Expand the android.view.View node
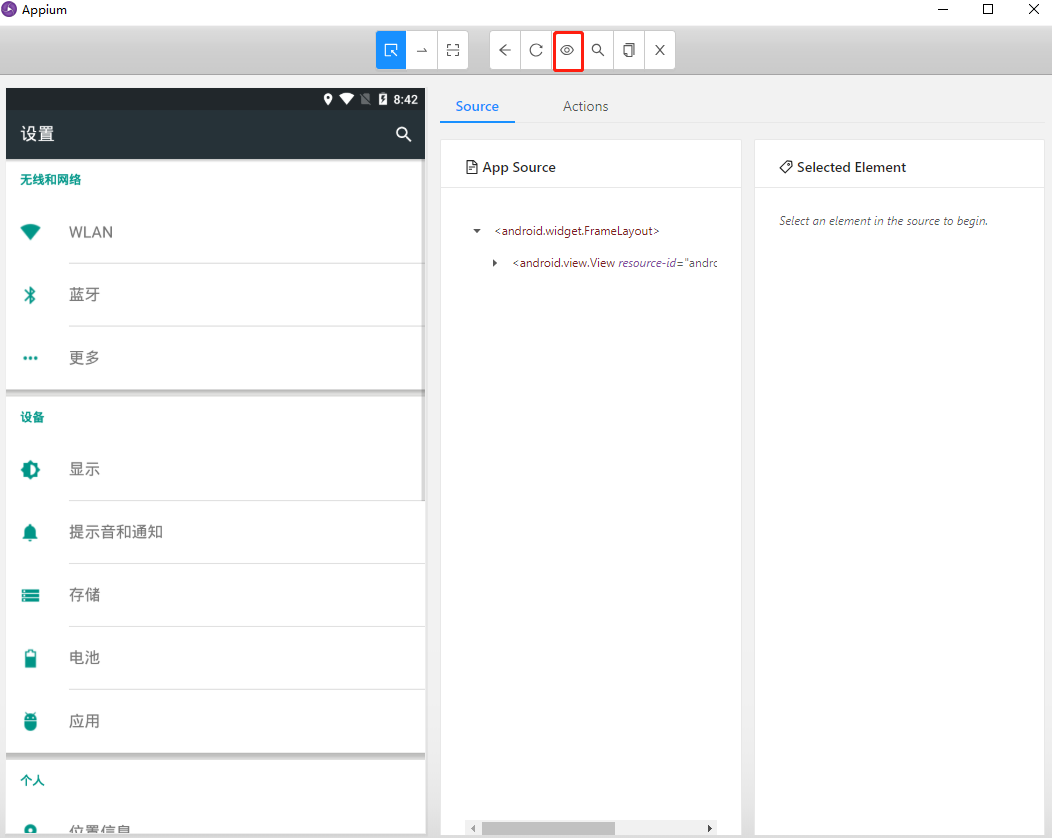Image resolution: width=1052 pixels, height=838 pixels. (494, 263)
